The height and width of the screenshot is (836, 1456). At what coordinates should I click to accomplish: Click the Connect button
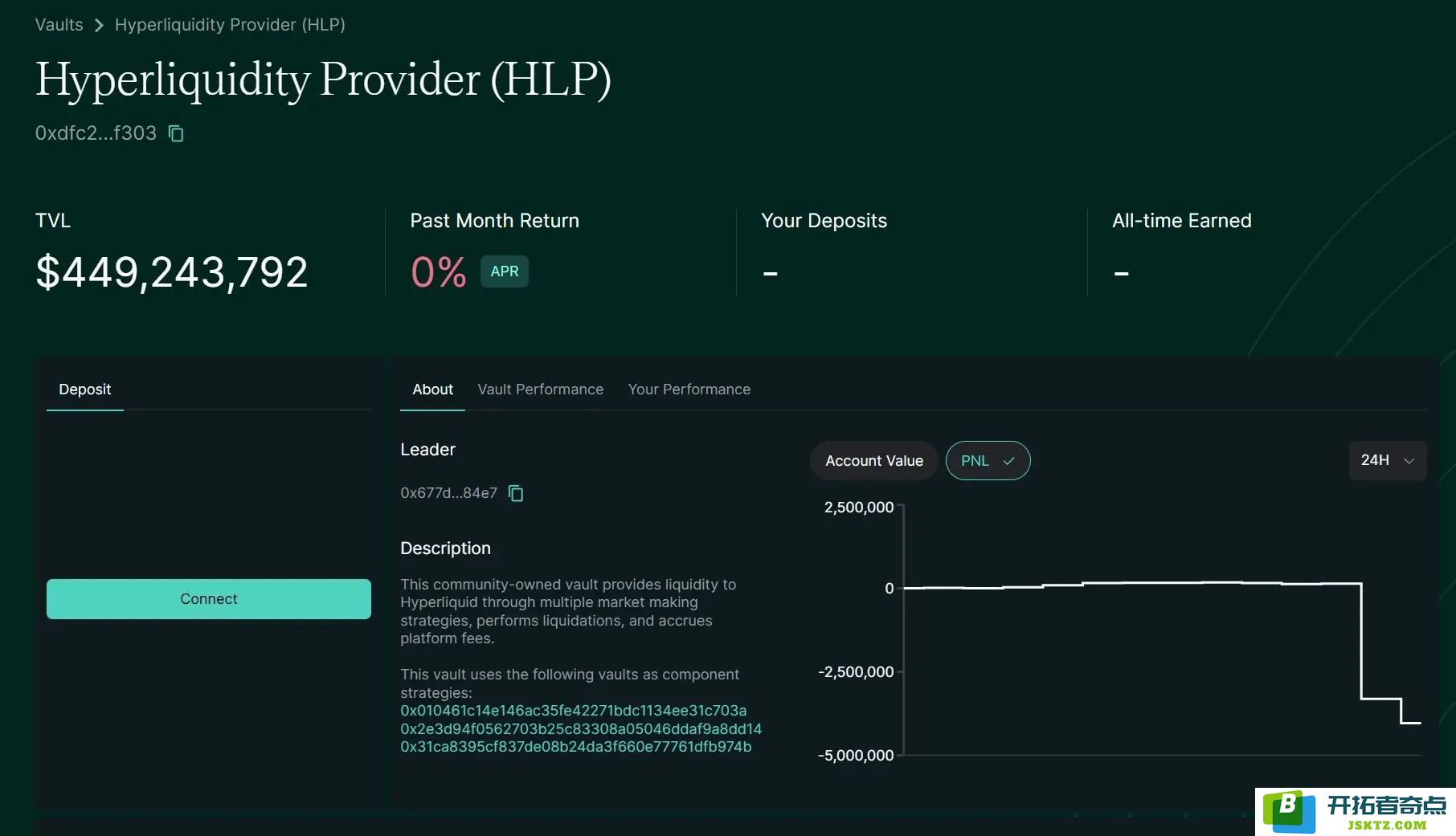pos(209,599)
